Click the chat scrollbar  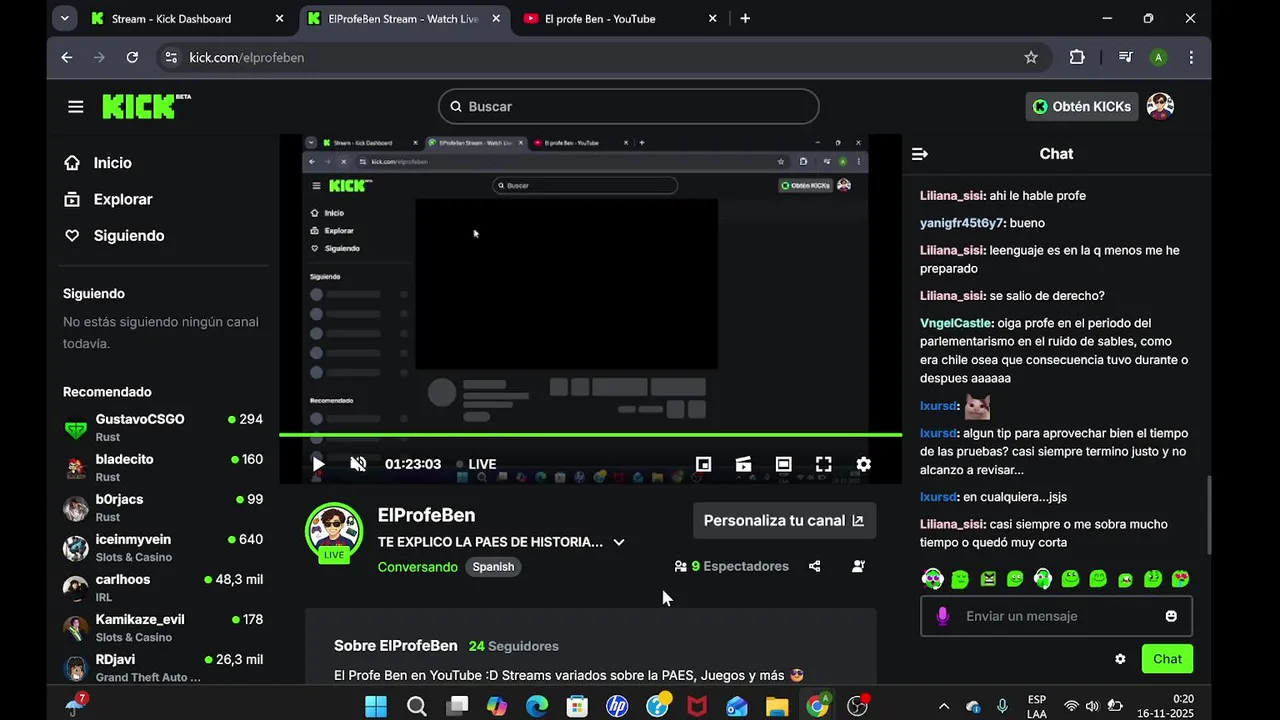[1209, 515]
